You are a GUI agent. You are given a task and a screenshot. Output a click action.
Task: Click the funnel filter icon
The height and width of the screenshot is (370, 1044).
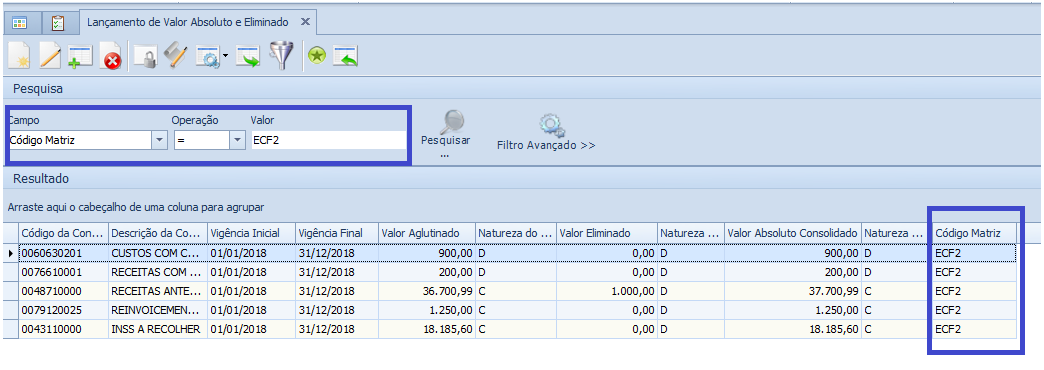click(x=282, y=56)
